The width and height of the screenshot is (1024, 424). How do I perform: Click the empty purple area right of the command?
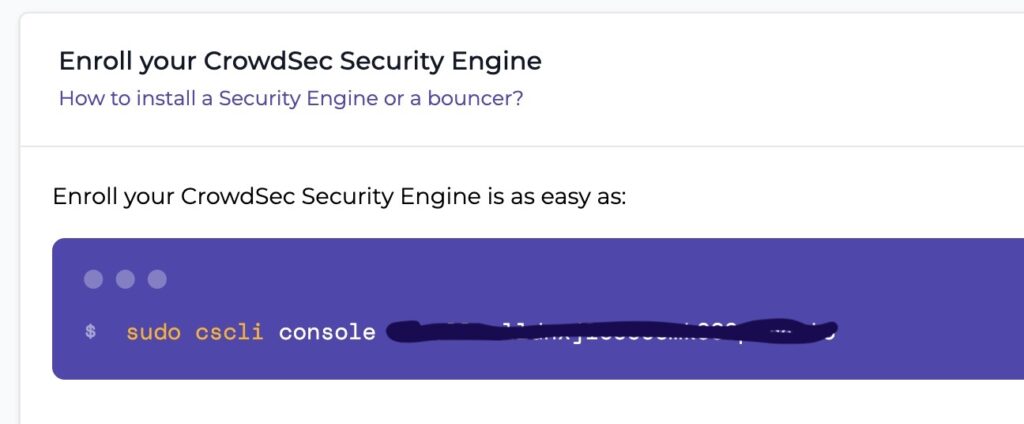[931, 332]
